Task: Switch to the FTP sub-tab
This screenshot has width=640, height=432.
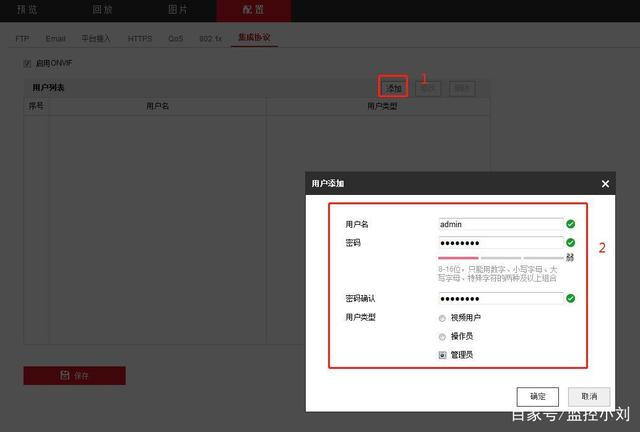Action: (x=22, y=39)
